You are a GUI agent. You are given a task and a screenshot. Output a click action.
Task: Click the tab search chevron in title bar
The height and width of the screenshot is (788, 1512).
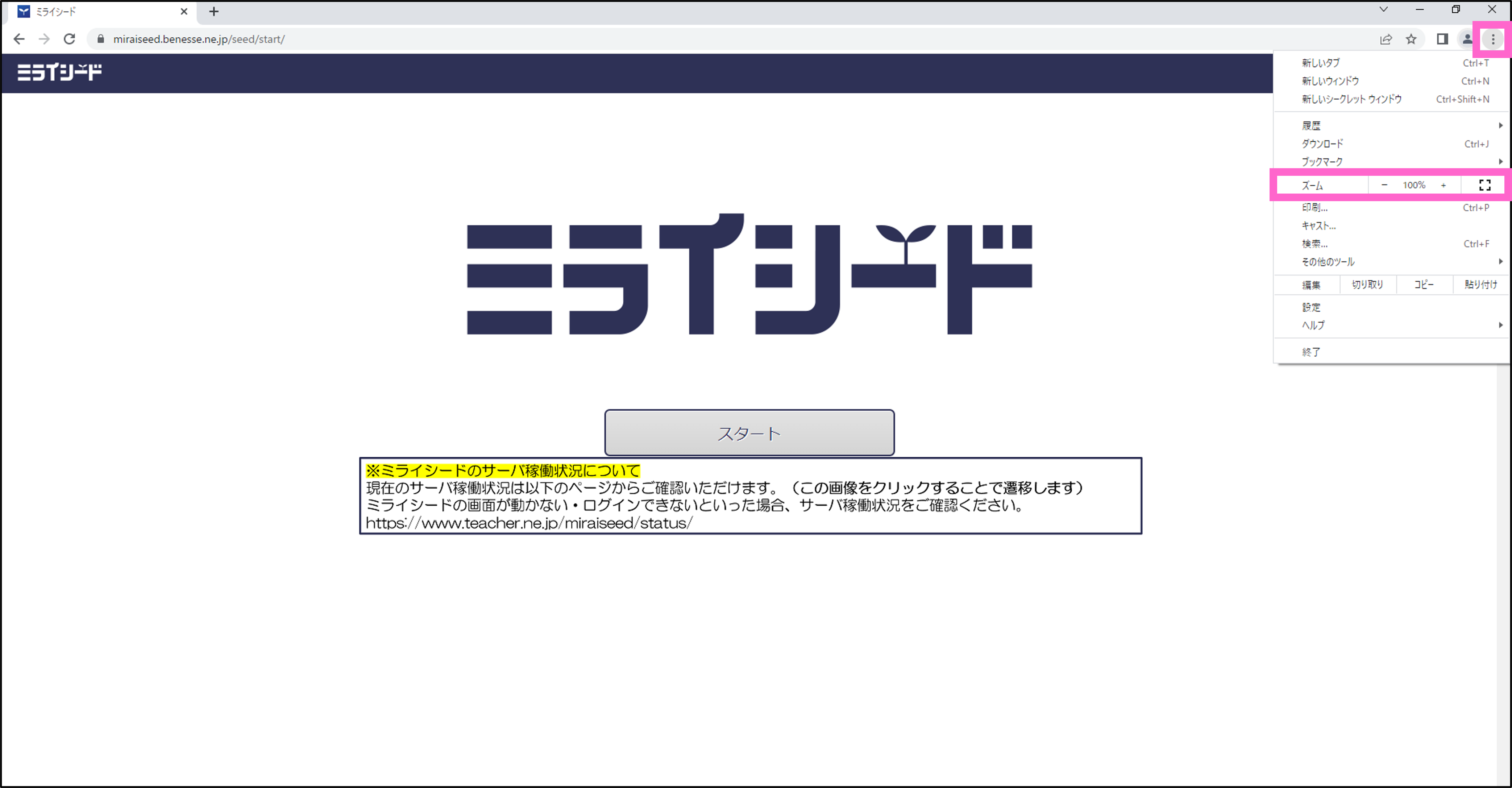pyautogui.click(x=1383, y=9)
